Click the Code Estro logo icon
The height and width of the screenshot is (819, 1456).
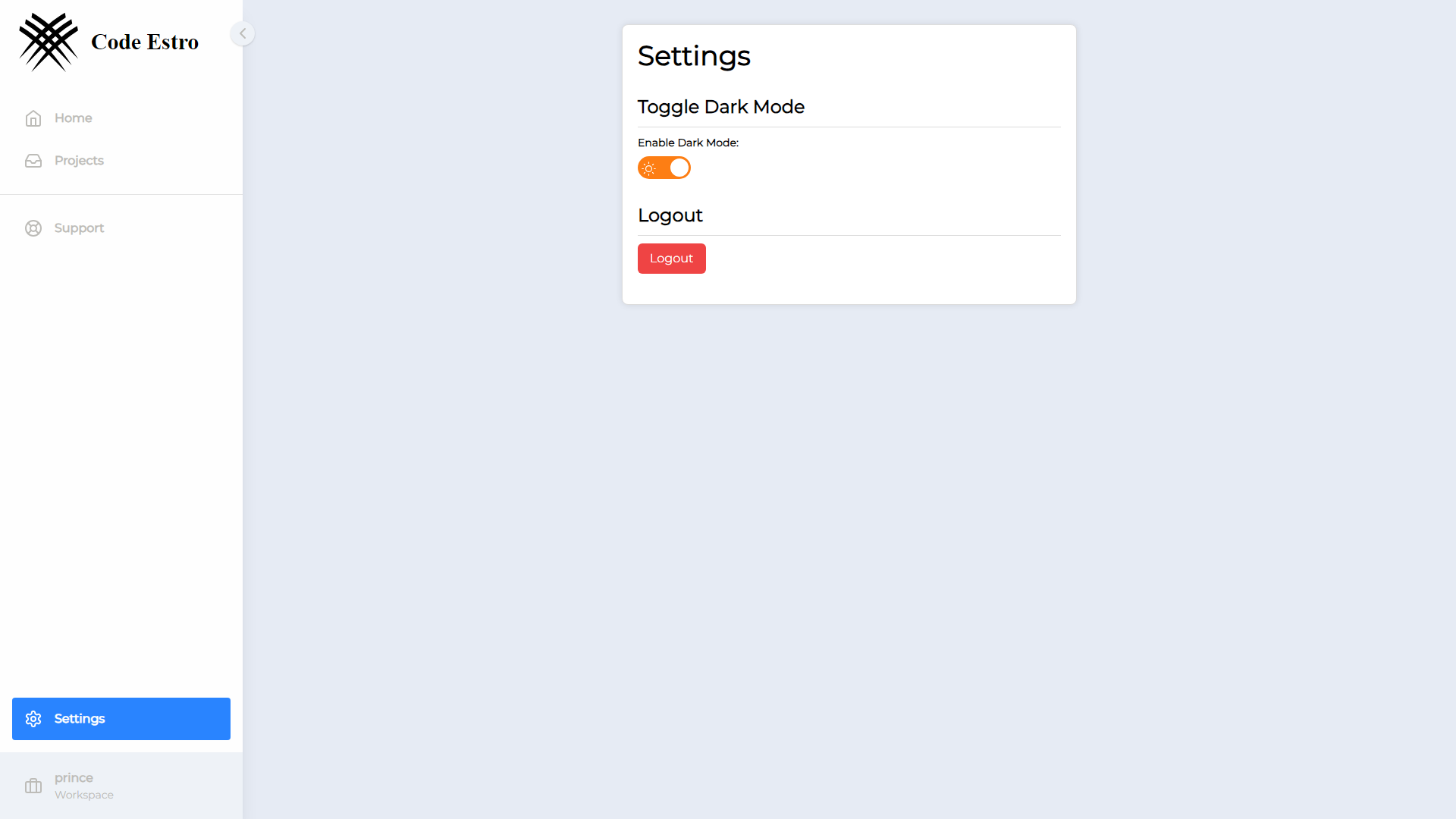coord(49,42)
